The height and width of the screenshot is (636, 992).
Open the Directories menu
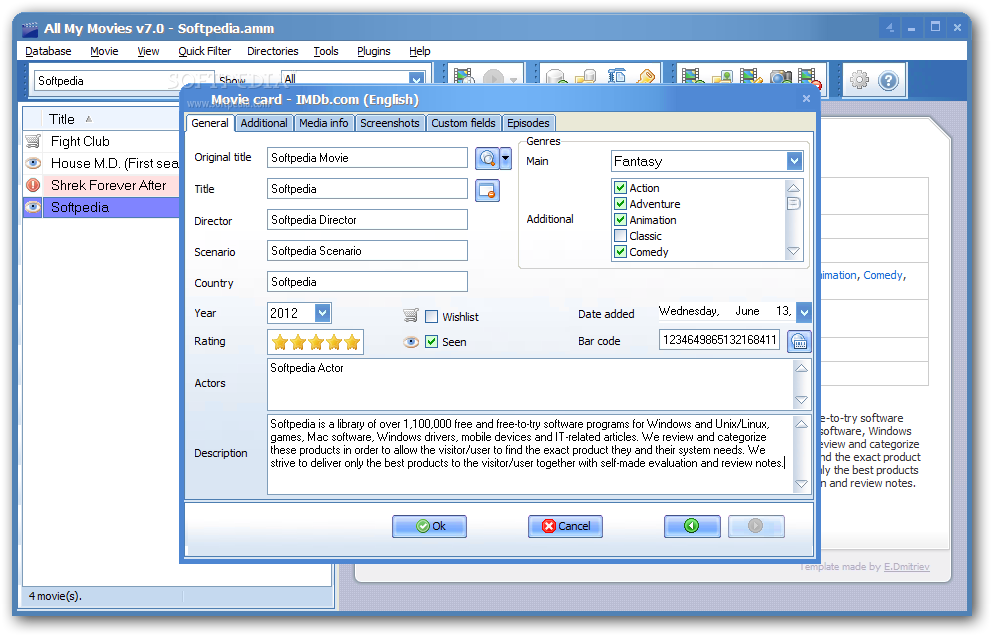[x=273, y=51]
